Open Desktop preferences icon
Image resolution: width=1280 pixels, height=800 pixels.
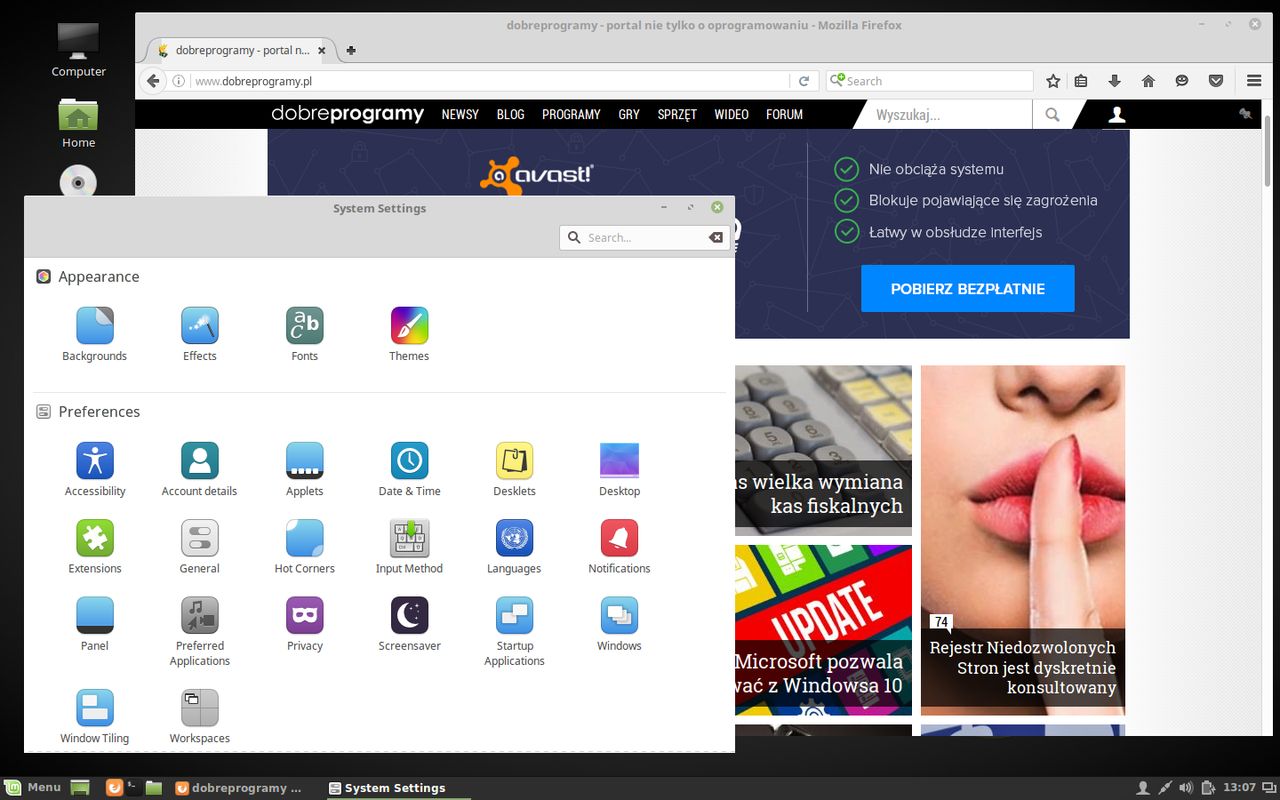click(619, 469)
